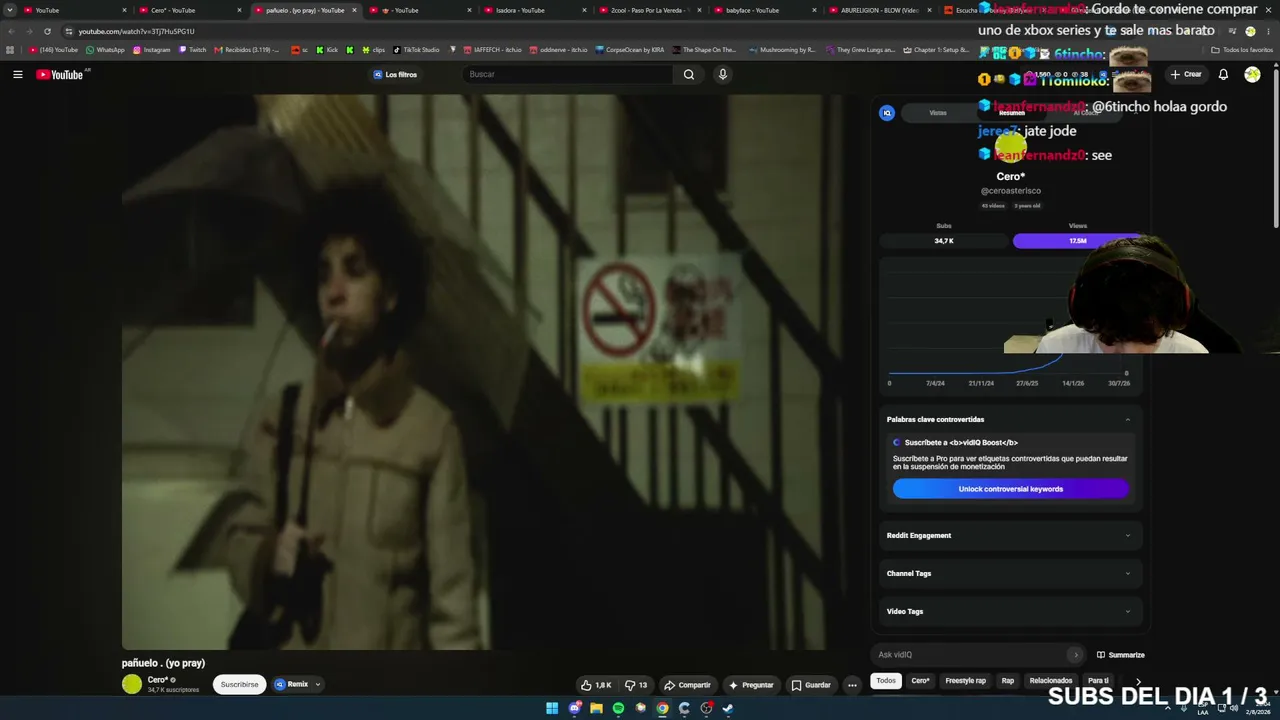
Task: Open Twitch bookmark
Action: click(193, 50)
